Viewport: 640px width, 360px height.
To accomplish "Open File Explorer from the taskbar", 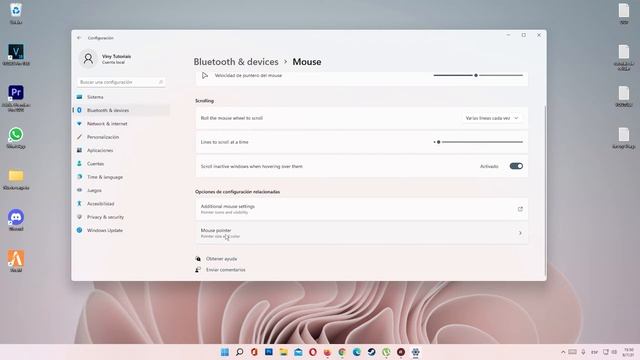I will coord(283,352).
